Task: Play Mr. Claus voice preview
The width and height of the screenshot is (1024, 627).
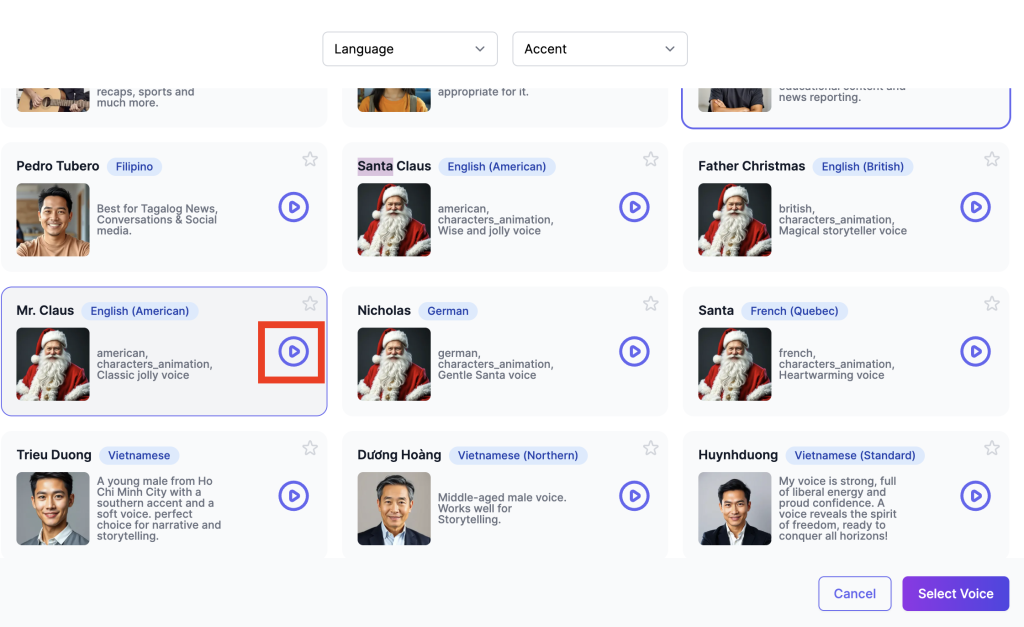Action: pos(293,351)
